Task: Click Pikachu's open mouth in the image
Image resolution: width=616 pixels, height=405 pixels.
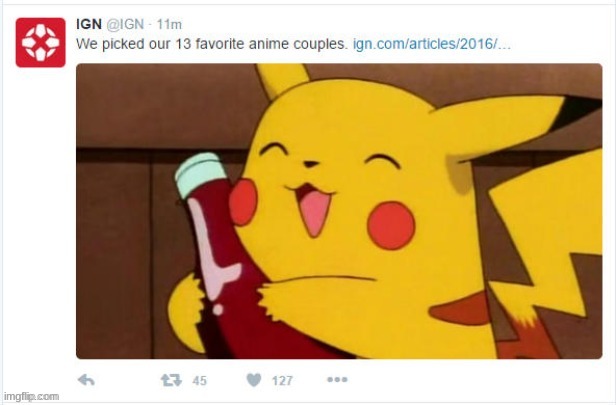Action: pos(312,208)
